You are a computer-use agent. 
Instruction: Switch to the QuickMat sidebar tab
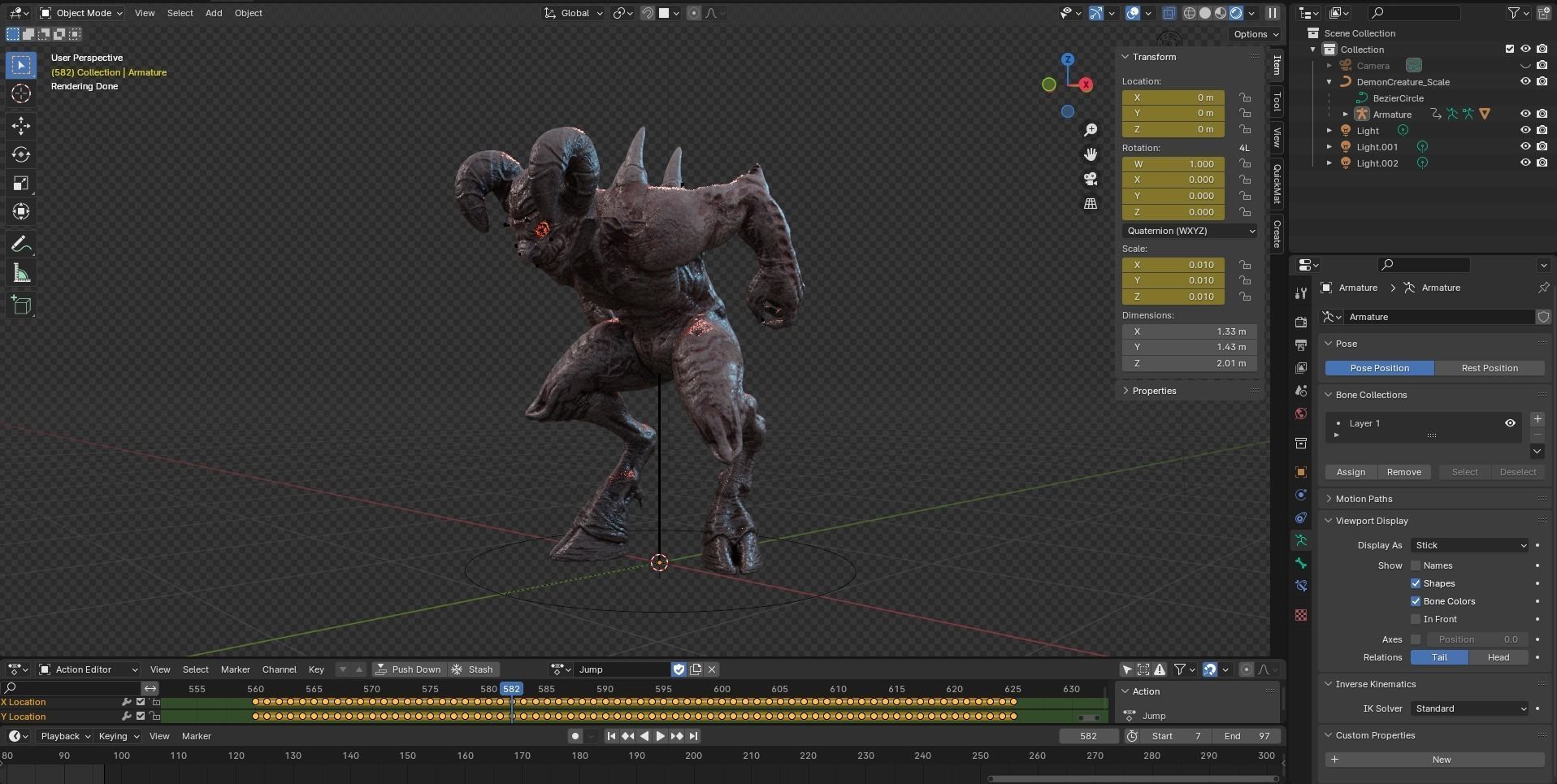[1277, 184]
